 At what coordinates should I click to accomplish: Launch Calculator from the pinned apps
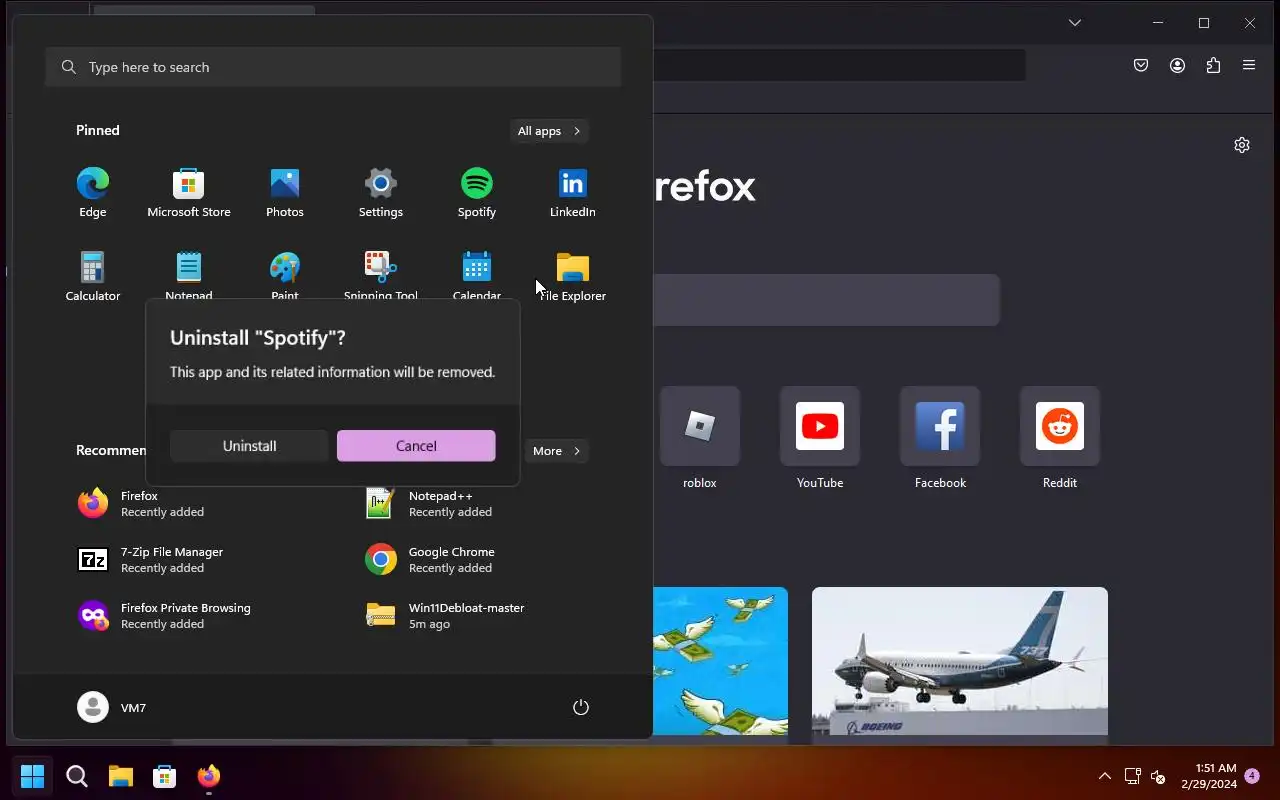tap(93, 276)
